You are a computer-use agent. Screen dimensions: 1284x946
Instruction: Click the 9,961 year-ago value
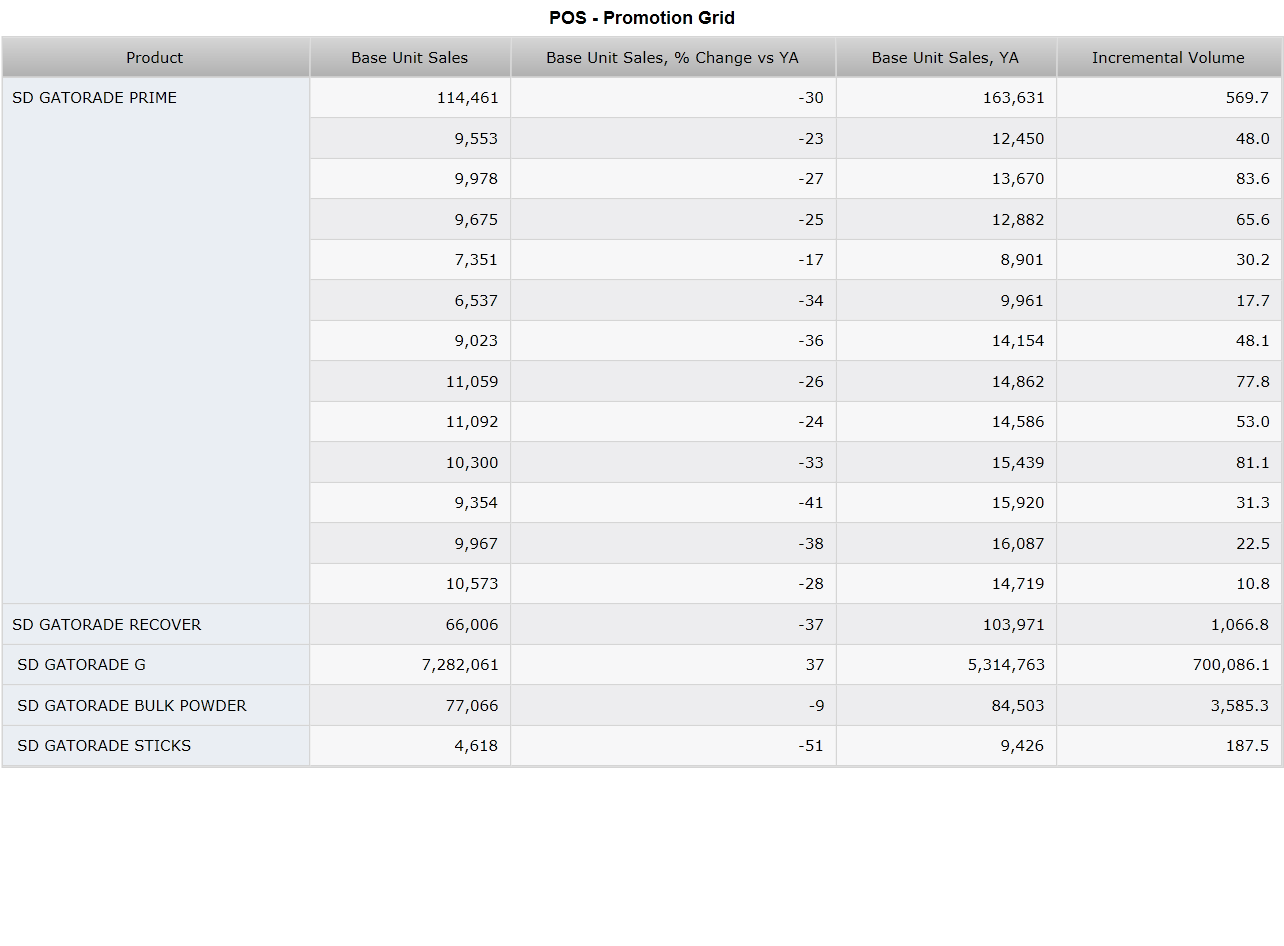point(946,300)
